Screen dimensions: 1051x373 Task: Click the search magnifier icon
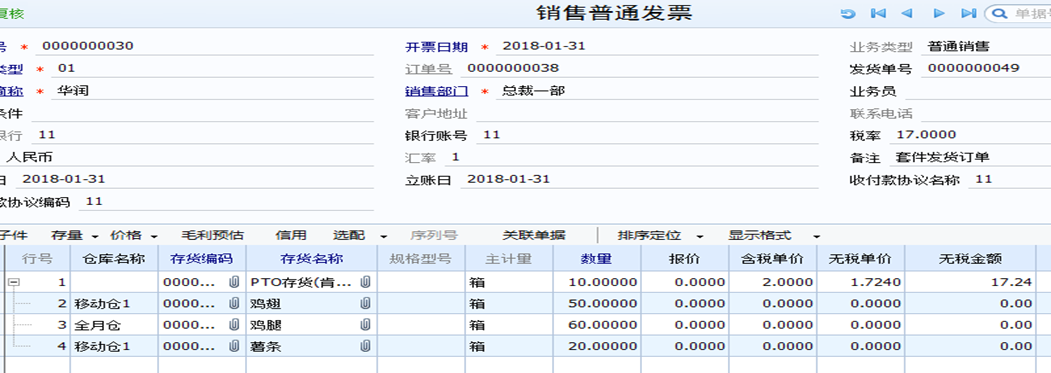(x=998, y=13)
